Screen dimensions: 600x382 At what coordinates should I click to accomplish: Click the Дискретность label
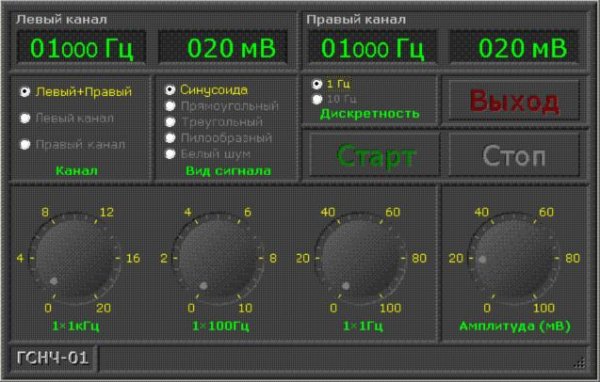coord(370,114)
